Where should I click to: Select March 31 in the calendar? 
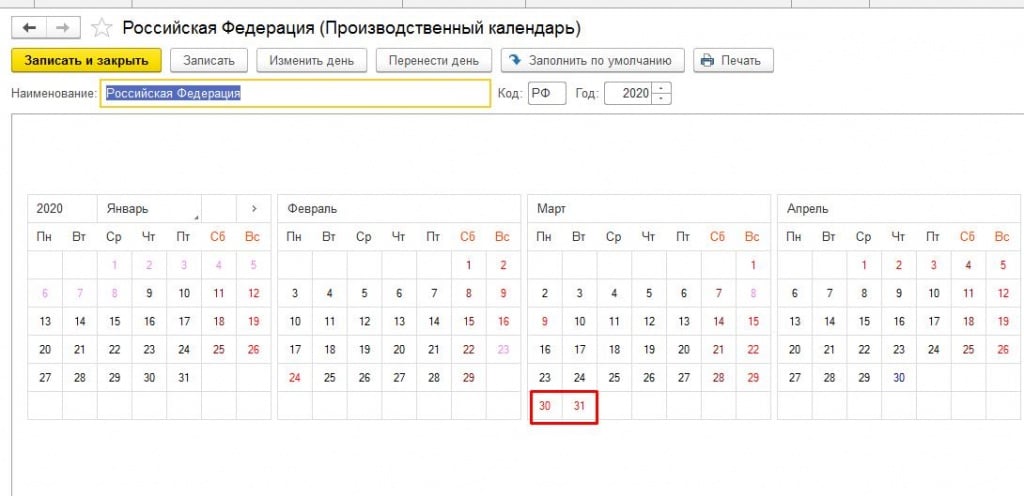pos(579,406)
